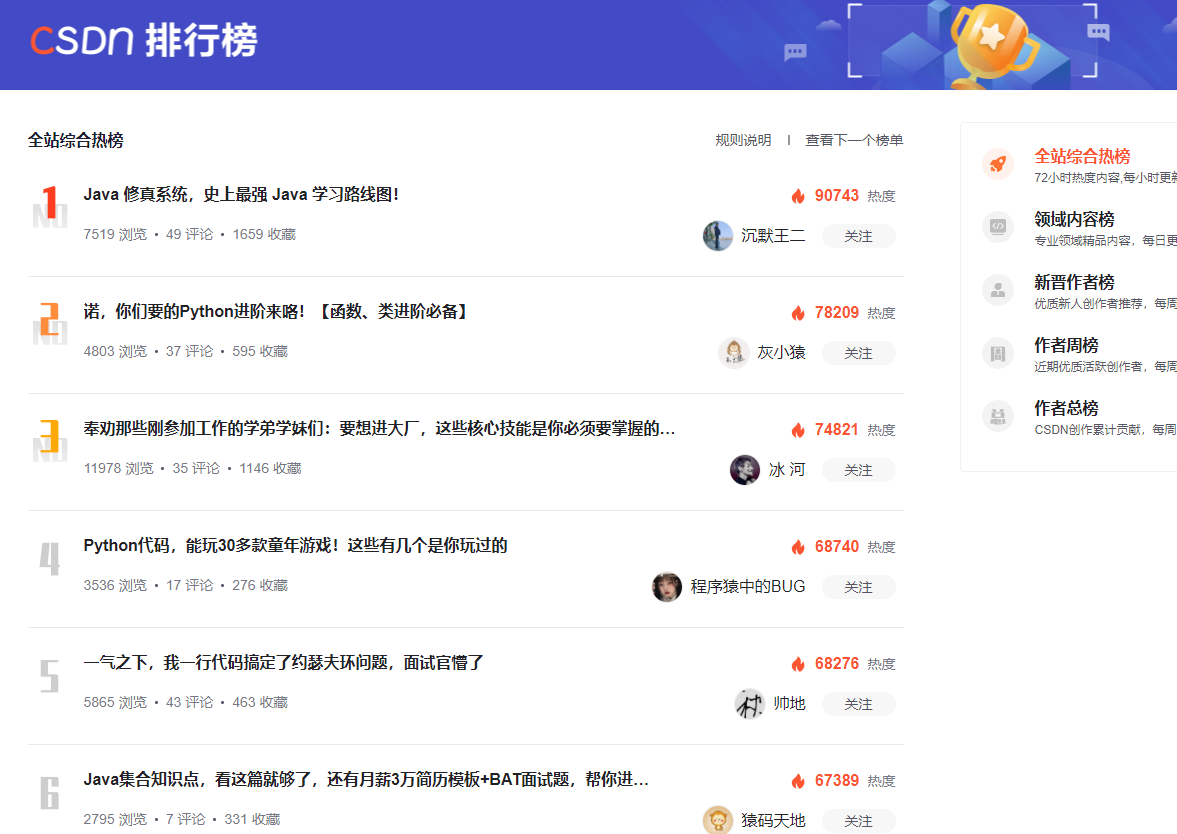Switch to the 新晋作者榜 tab
The height and width of the screenshot is (834, 1177).
[x=1074, y=282]
